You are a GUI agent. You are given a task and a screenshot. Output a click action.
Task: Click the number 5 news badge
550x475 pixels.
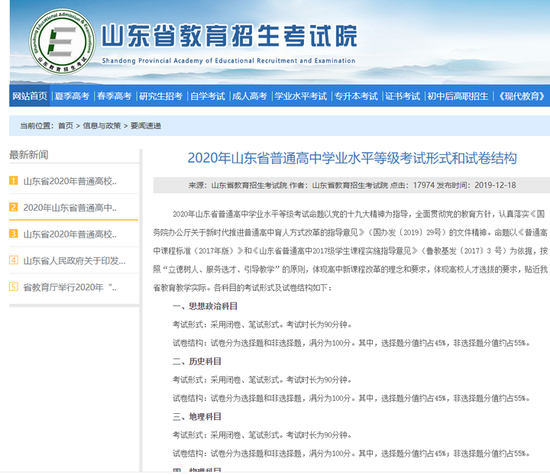[x=13, y=287]
